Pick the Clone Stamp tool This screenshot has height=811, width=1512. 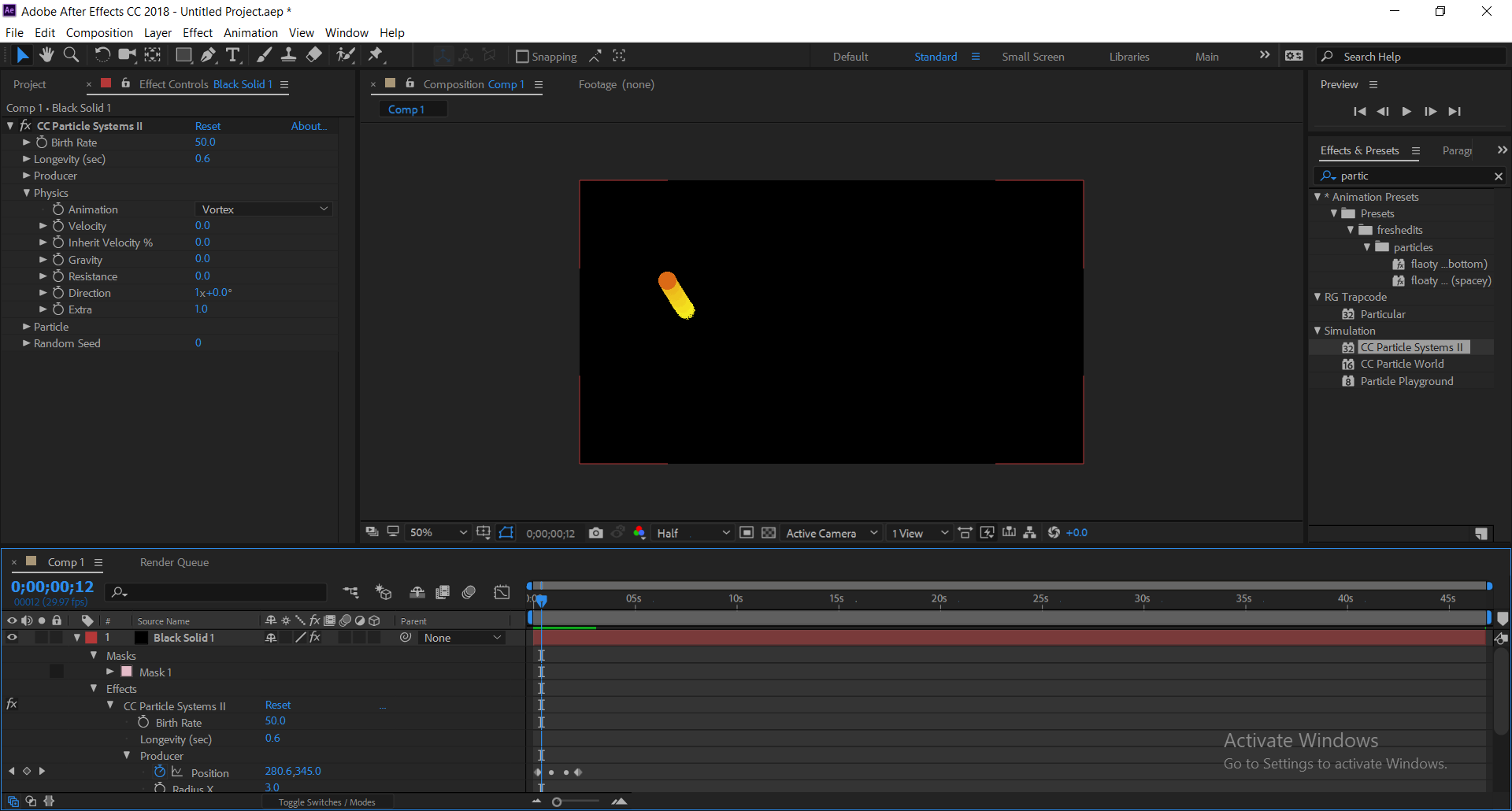(289, 55)
